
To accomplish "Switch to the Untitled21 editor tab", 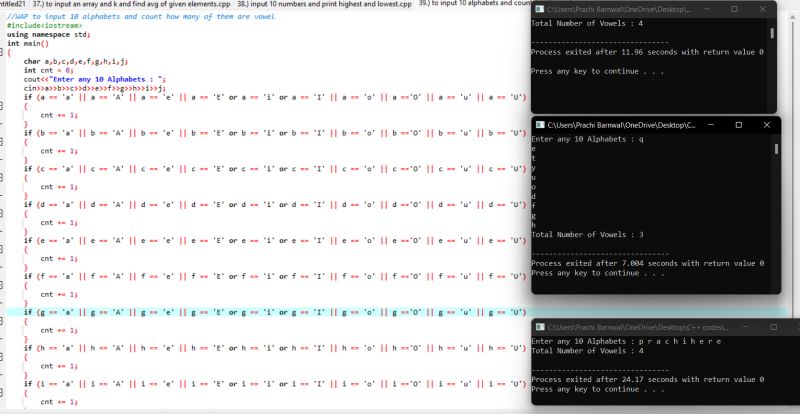I will (x=13, y=4).
